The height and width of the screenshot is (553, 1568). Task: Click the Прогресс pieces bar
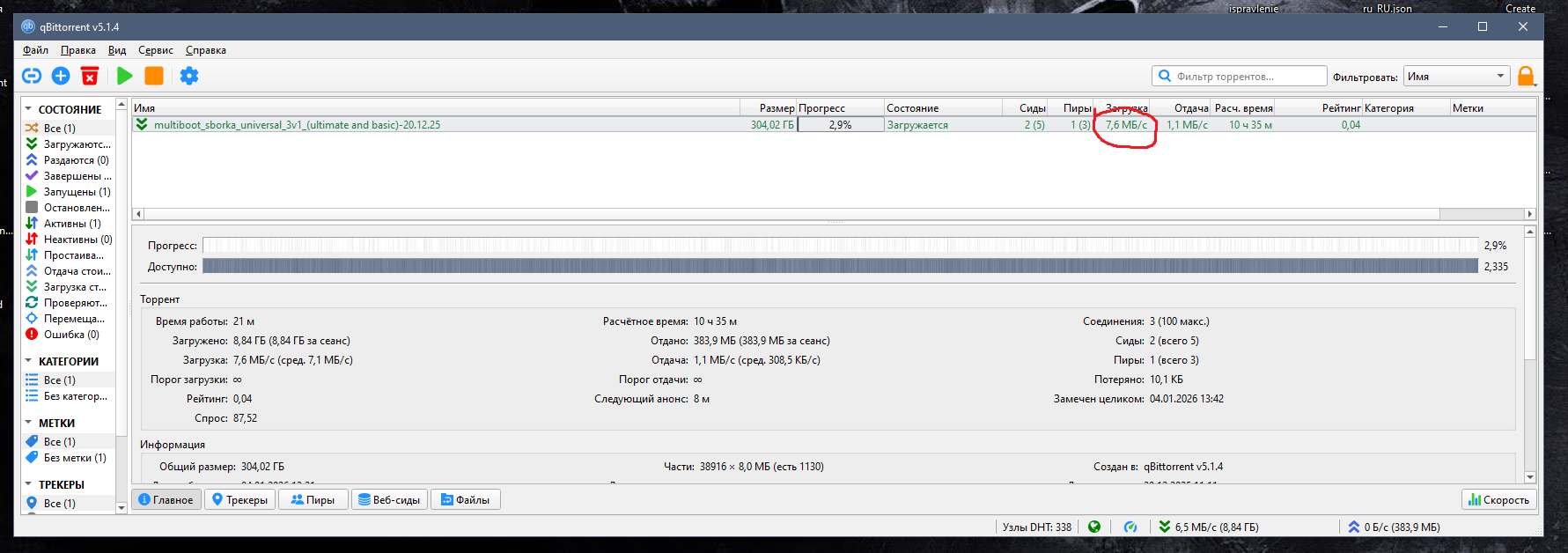coord(841,245)
